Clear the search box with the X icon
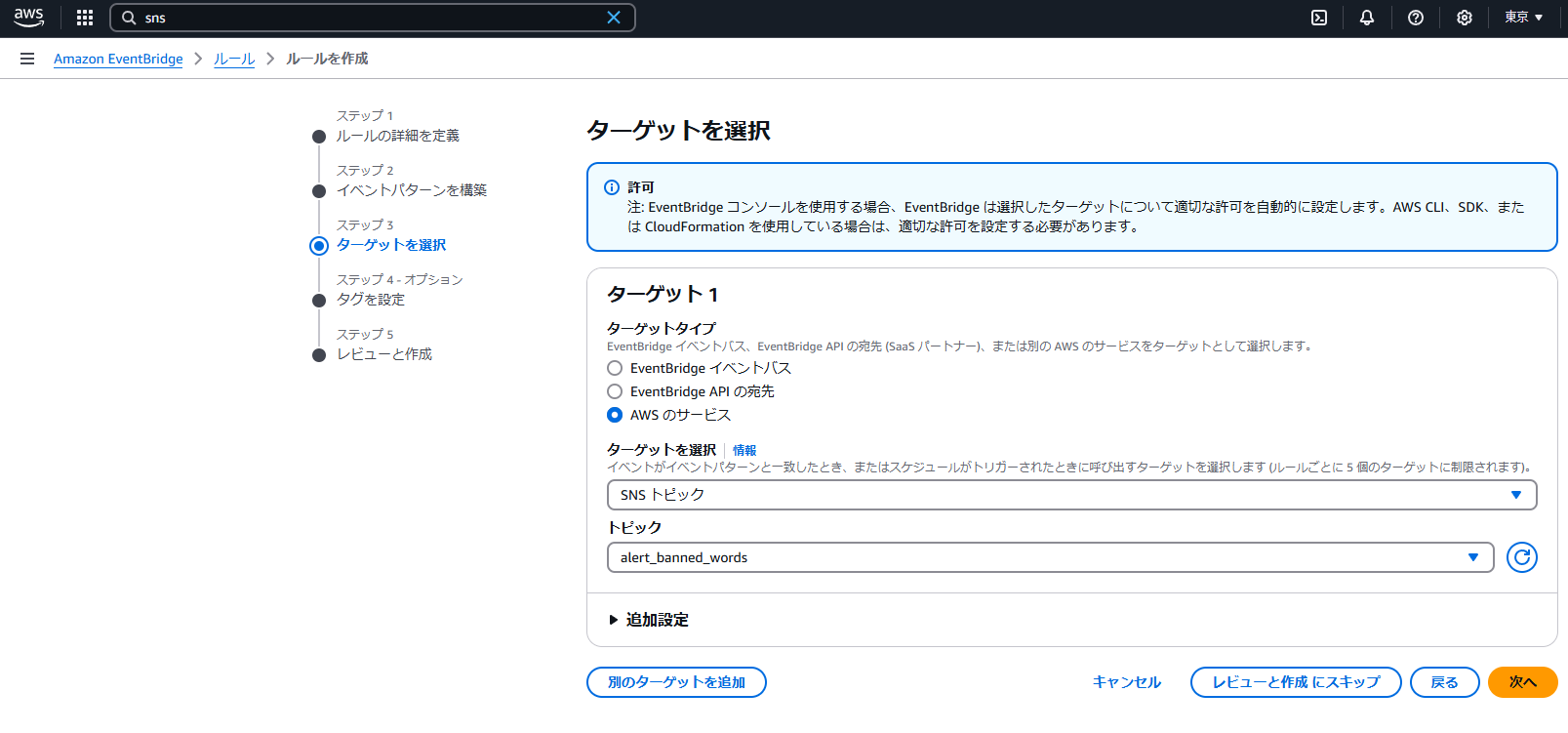Screen dimensions: 1568x733 pos(614,18)
